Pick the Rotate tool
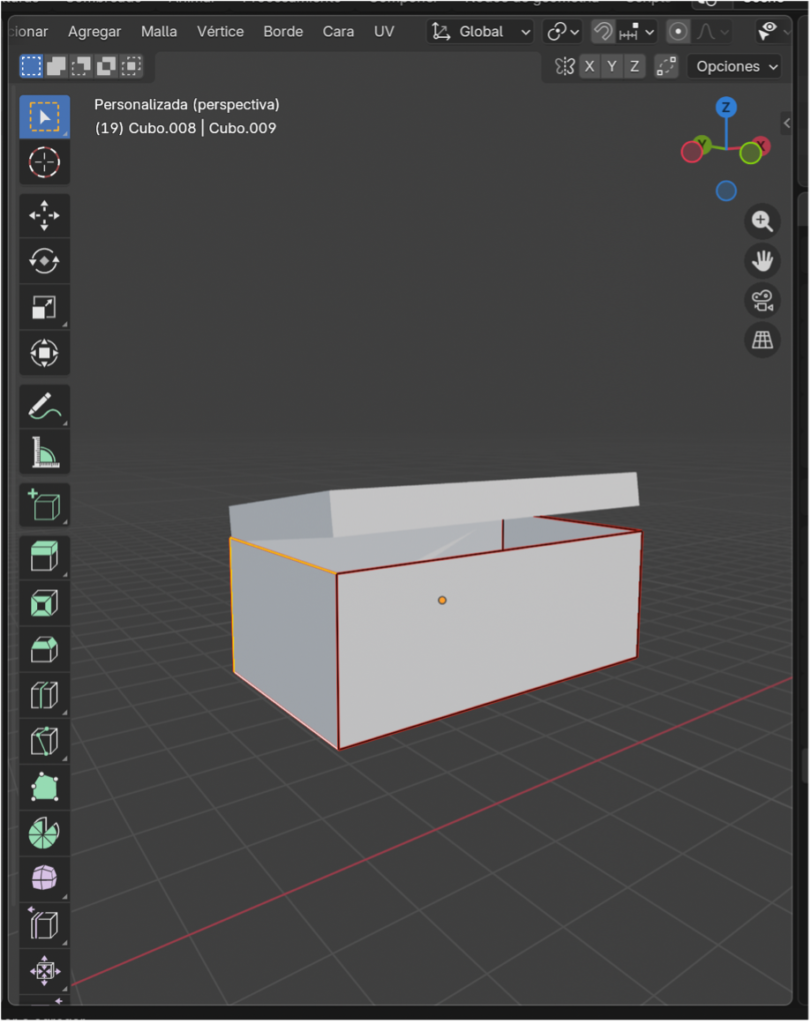811x1024 pixels. tap(44, 261)
